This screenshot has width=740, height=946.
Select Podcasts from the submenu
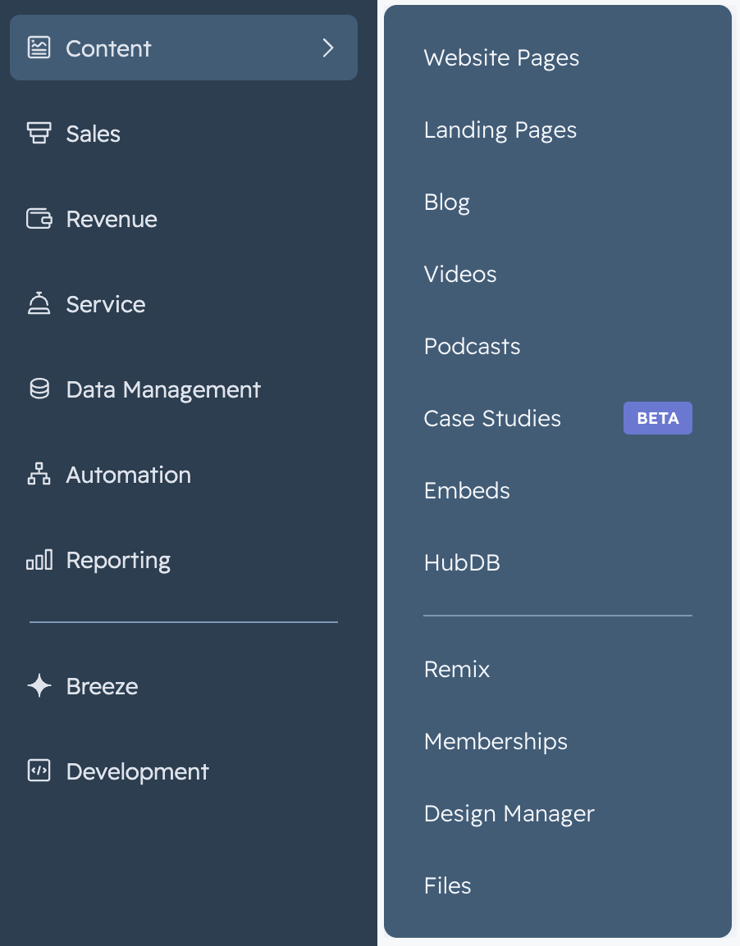click(472, 346)
